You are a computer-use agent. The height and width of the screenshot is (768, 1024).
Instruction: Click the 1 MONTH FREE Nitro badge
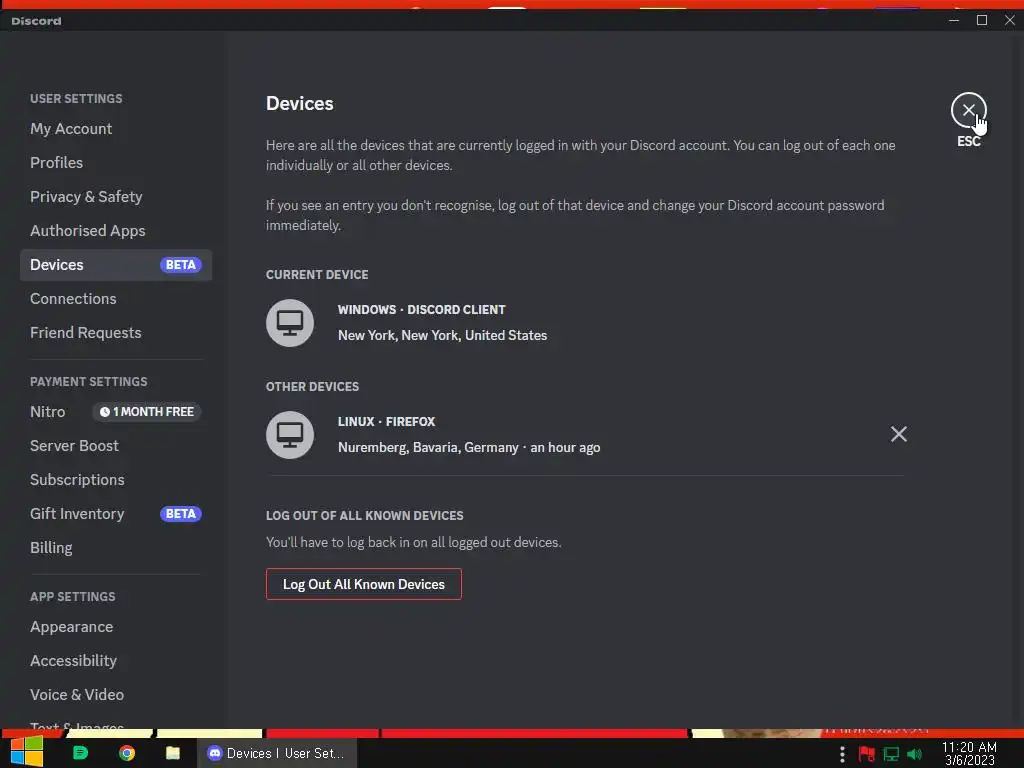tap(147, 412)
